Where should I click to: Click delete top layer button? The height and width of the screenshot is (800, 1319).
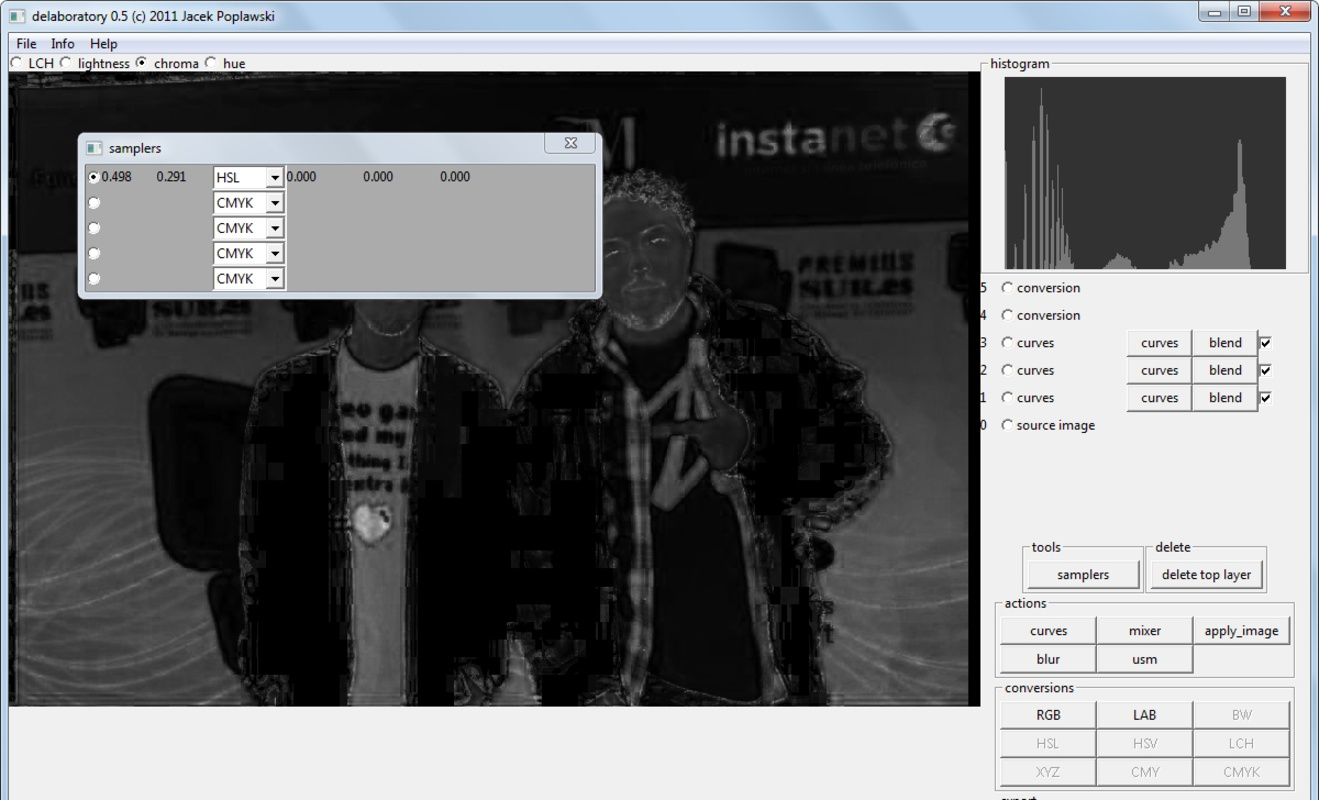[1206, 575]
